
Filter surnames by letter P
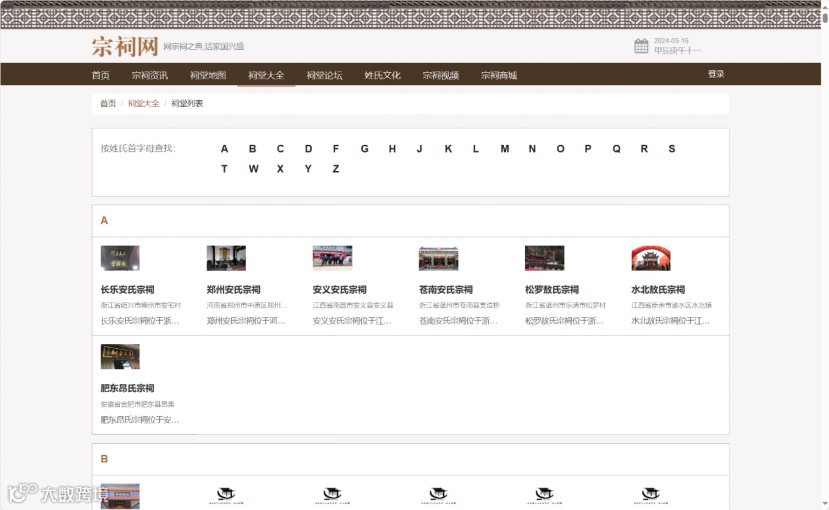click(588, 149)
